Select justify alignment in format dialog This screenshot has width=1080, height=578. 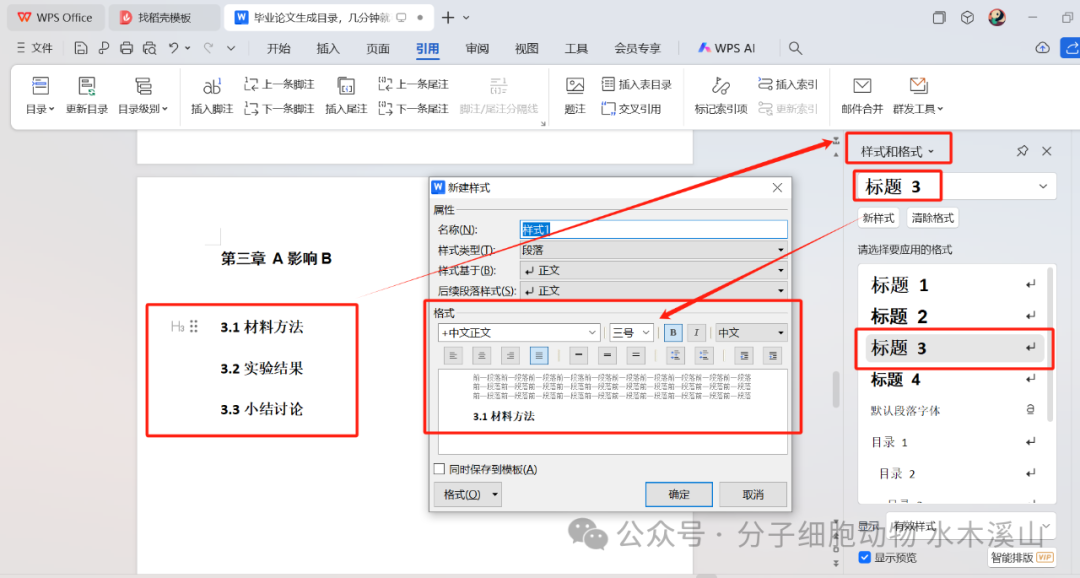click(539, 355)
